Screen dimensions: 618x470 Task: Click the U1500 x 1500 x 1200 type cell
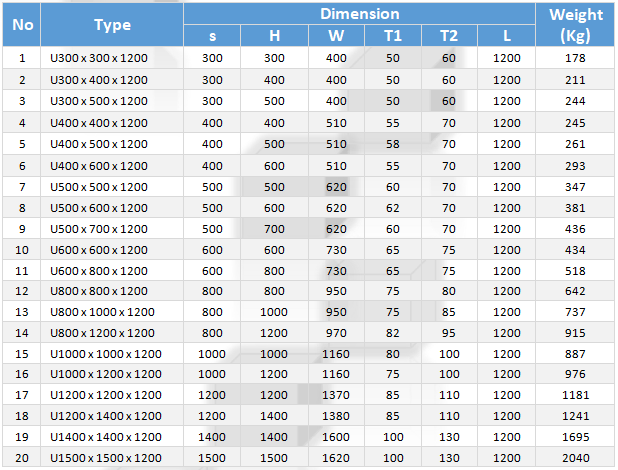[x=105, y=457]
